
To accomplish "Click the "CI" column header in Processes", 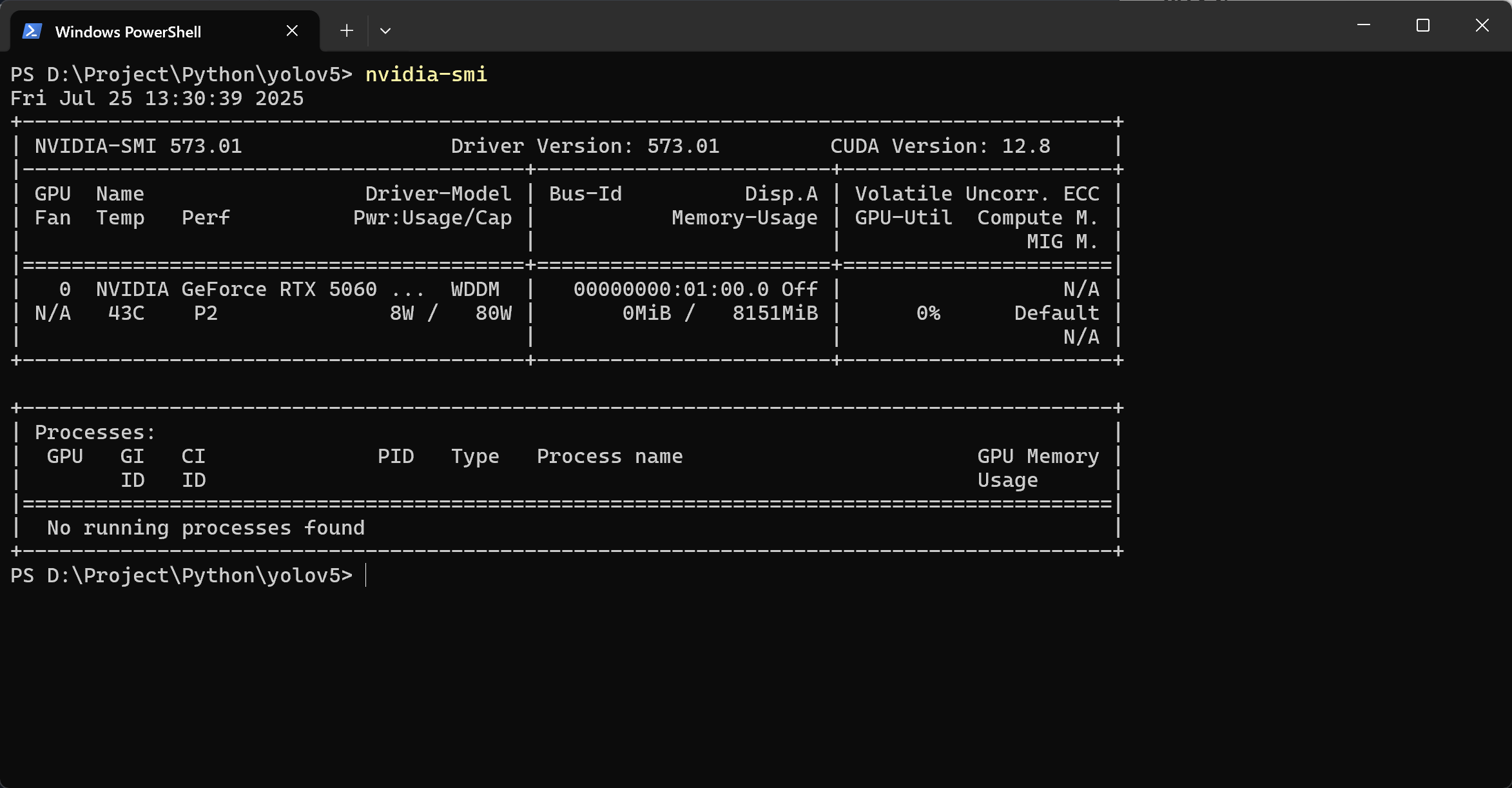I will click(193, 457).
